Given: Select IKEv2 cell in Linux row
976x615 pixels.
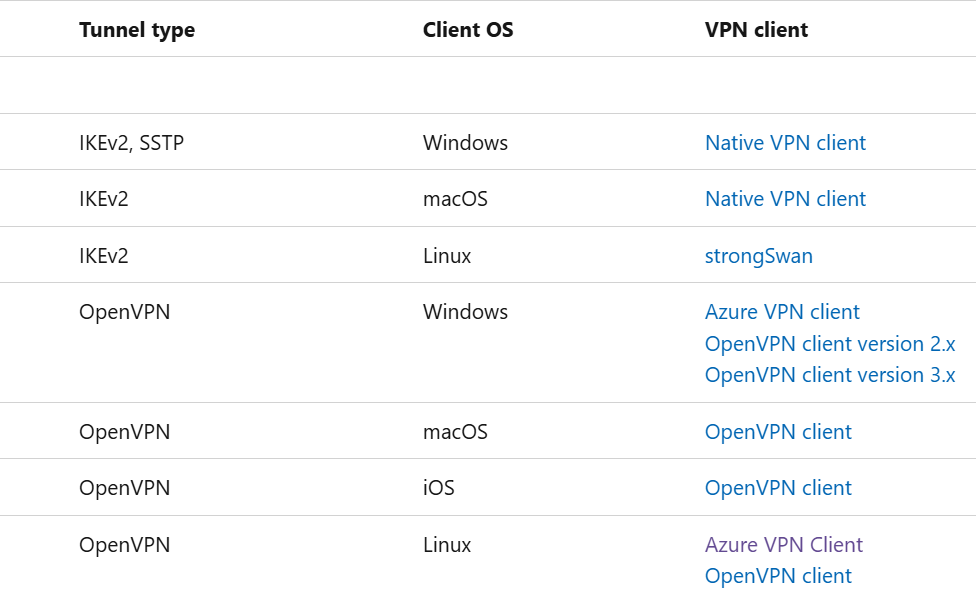Looking at the screenshot, I should pyautogui.click(x=103, y=256).
